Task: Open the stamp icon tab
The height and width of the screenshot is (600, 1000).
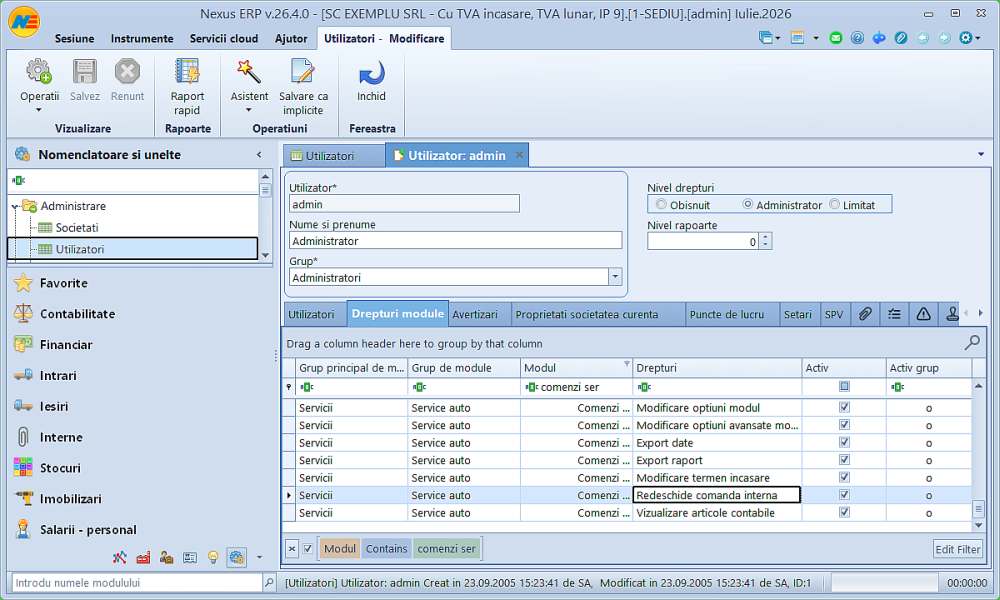Action: (x=952, y=314)
